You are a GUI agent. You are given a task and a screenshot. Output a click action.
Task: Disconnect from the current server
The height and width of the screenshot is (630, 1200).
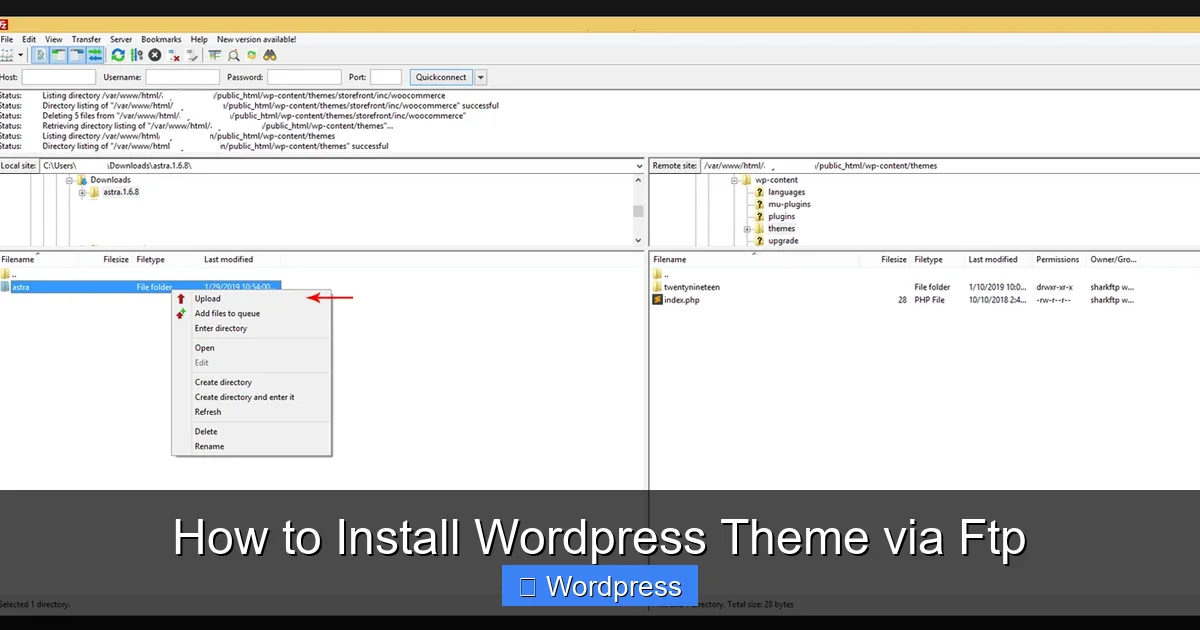pyautogui.click(x=174, y=55)
